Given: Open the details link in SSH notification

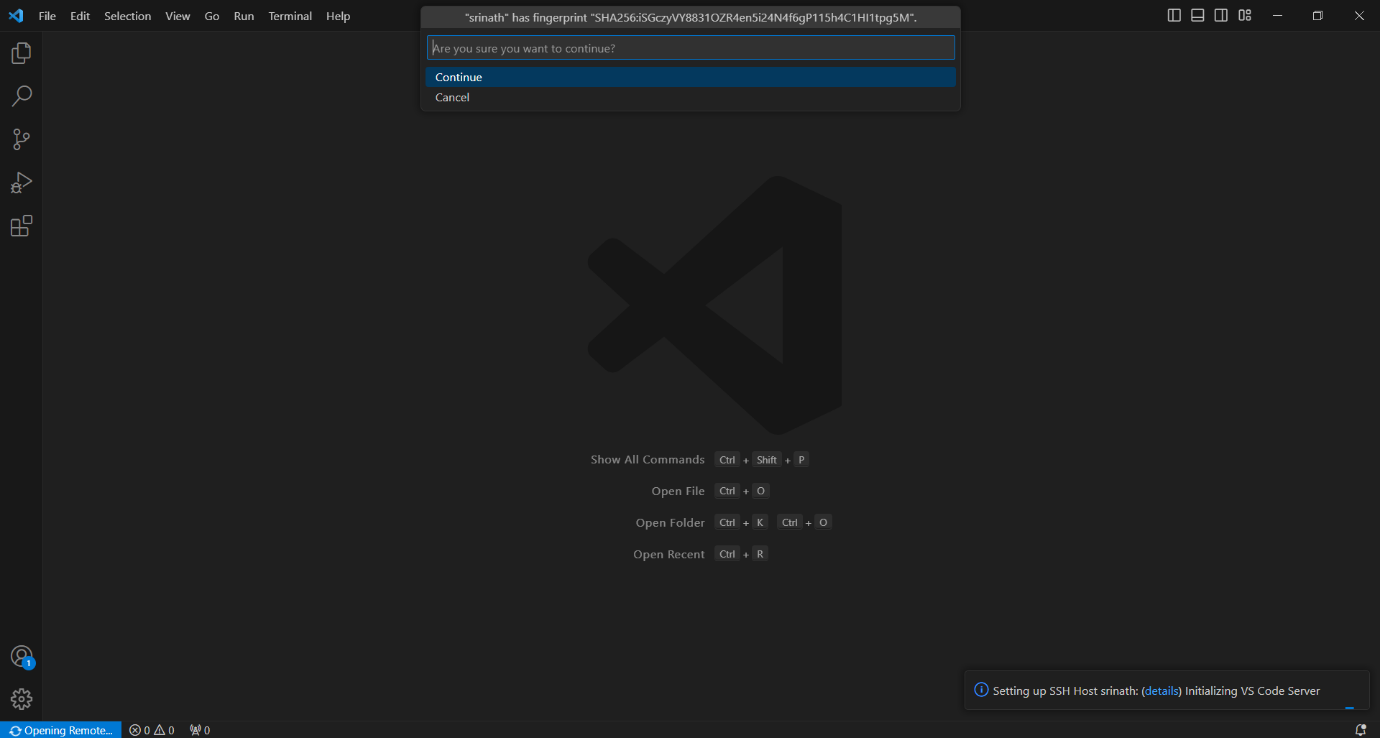Looking at the screenshot, I should click(x=1161, y=691).
